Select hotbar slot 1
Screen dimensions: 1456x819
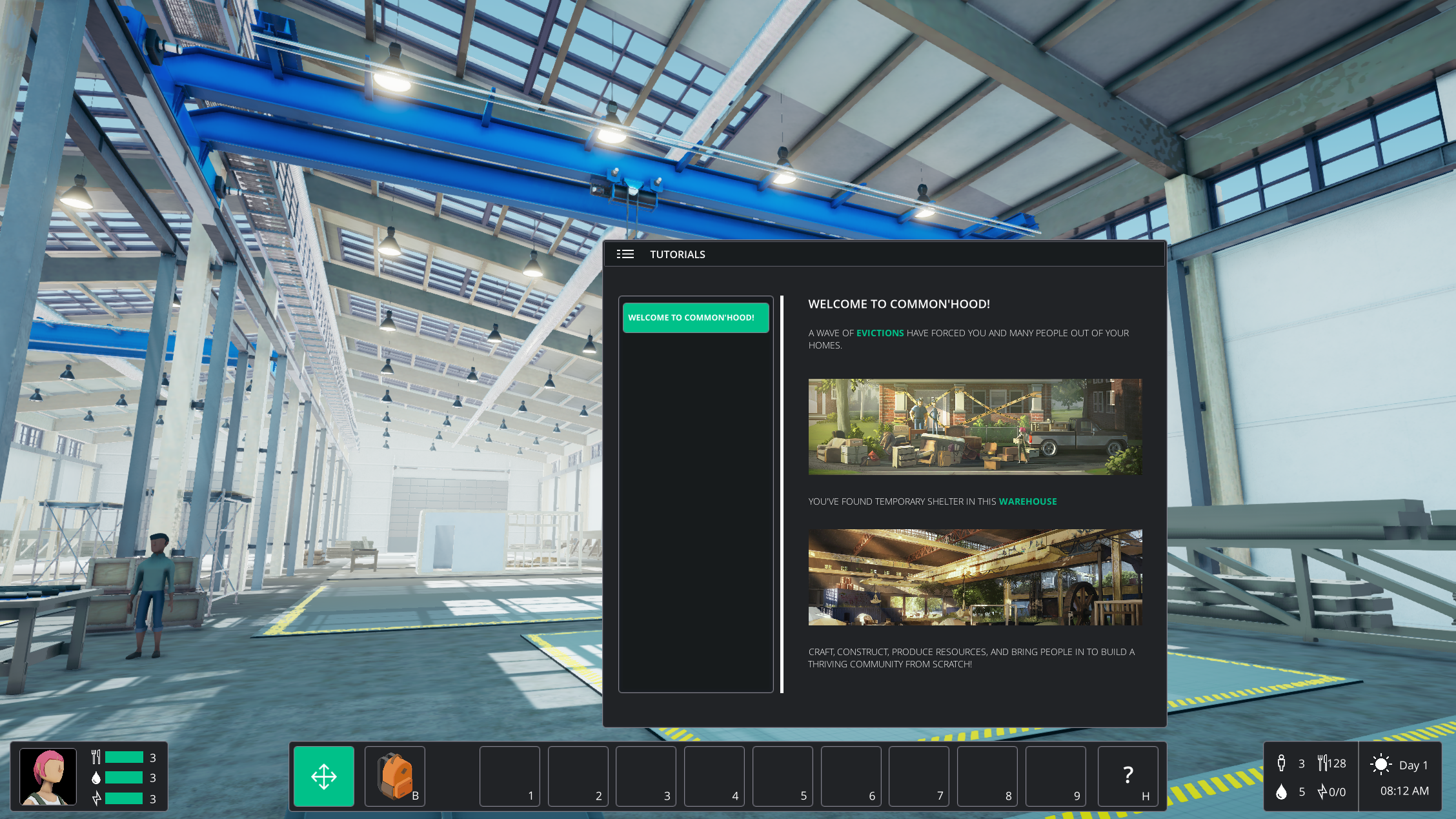pos(510,776)
